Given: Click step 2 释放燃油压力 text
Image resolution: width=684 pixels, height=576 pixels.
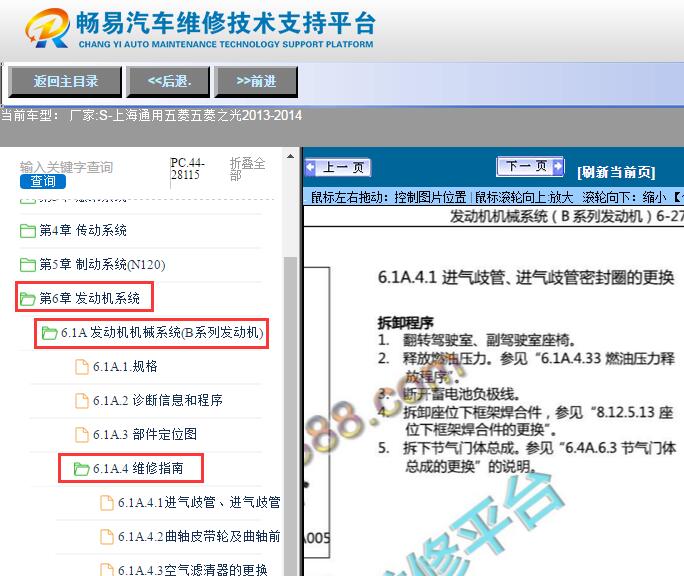Looking at the screenshot, I should 526,367.
